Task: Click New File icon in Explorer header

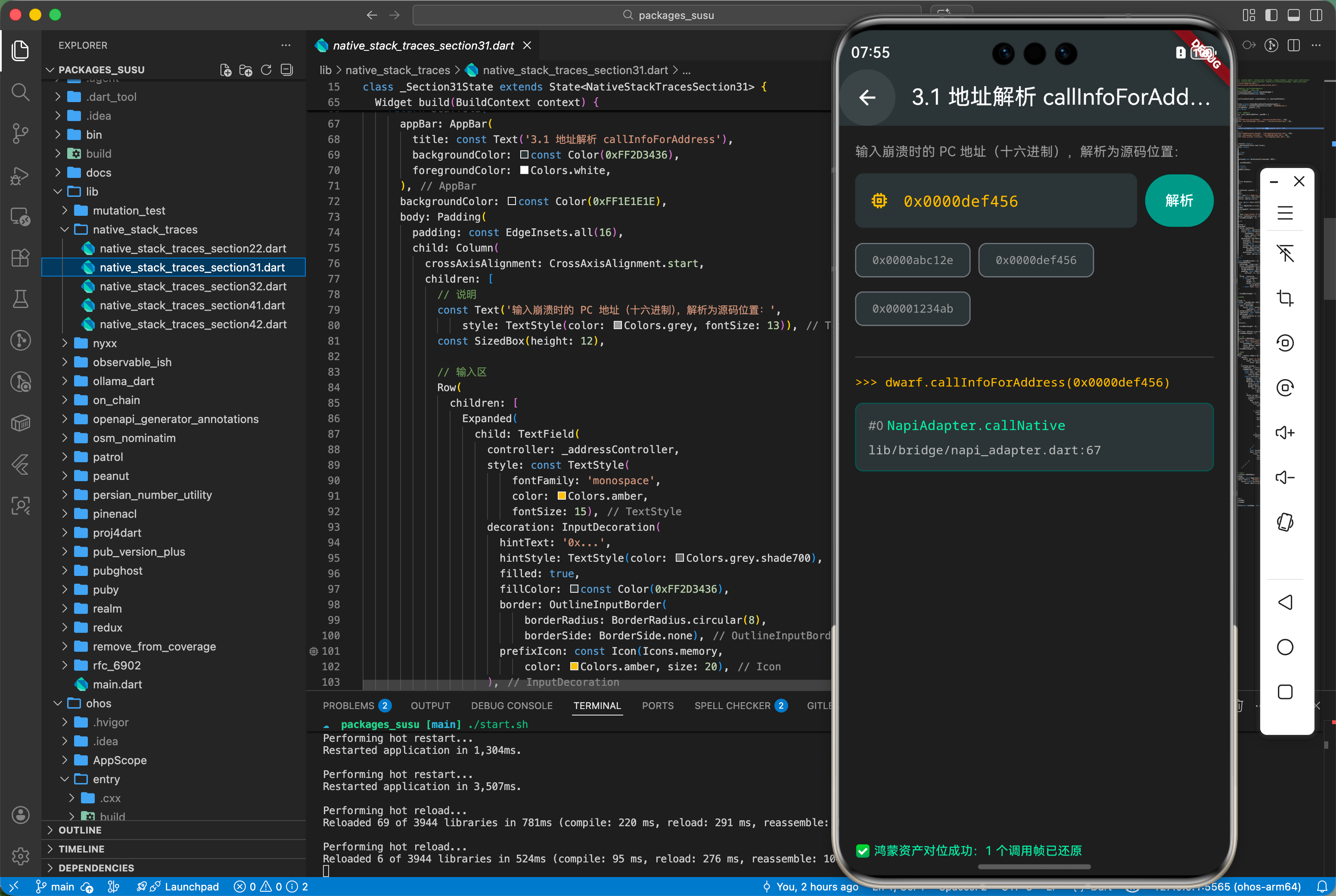Action: click(226, 70)
